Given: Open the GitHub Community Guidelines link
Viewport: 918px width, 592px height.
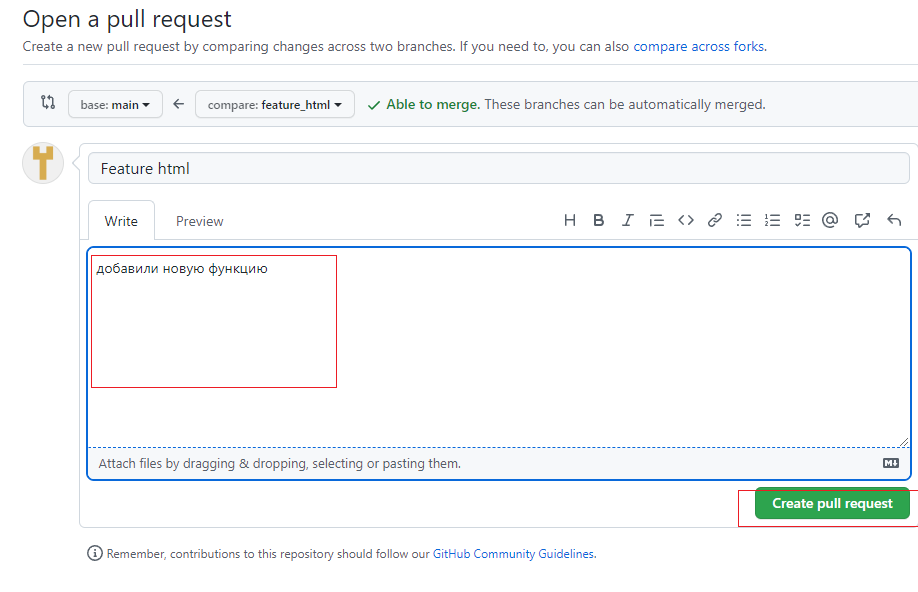Looking at the screenshot, I should 513,553.
